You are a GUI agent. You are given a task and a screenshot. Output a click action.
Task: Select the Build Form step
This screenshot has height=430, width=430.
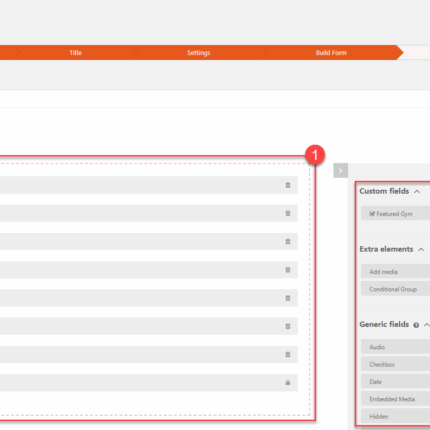(331, 53)
